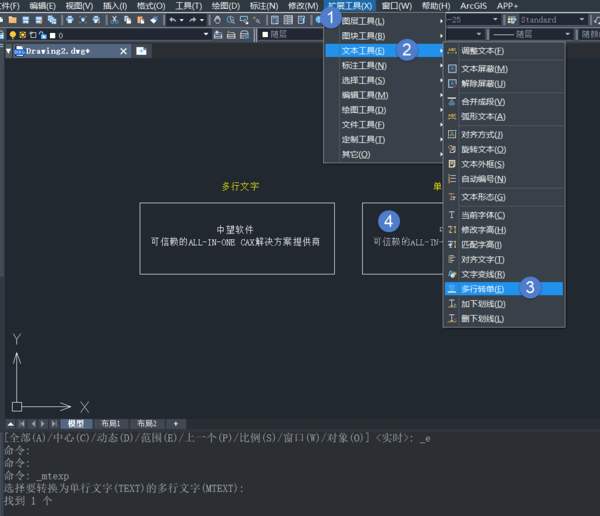The width and height of the screenshot is (600, 516).
Task: Click the Zoom Window icon
Action: (x=244, y=20)
